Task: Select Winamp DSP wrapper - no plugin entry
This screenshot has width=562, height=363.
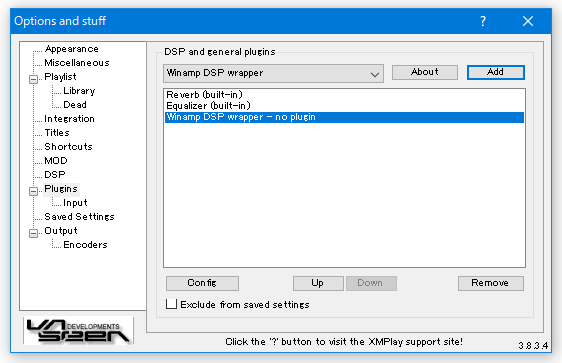Action: pos(344,117)
